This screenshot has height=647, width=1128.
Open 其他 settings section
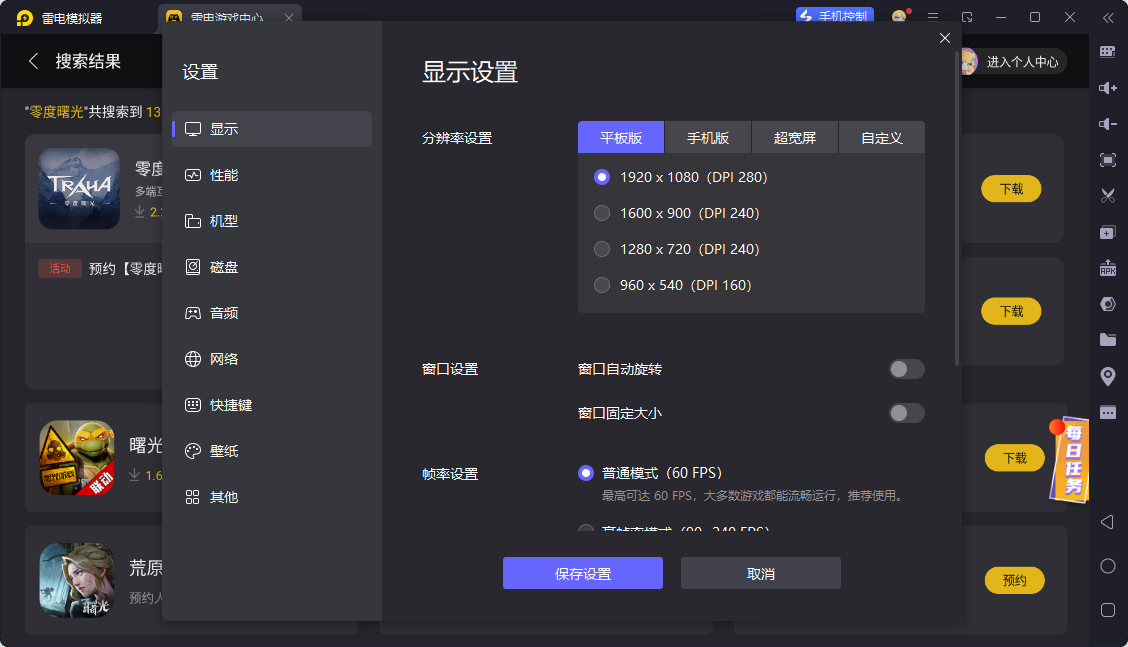pos(272,497)
